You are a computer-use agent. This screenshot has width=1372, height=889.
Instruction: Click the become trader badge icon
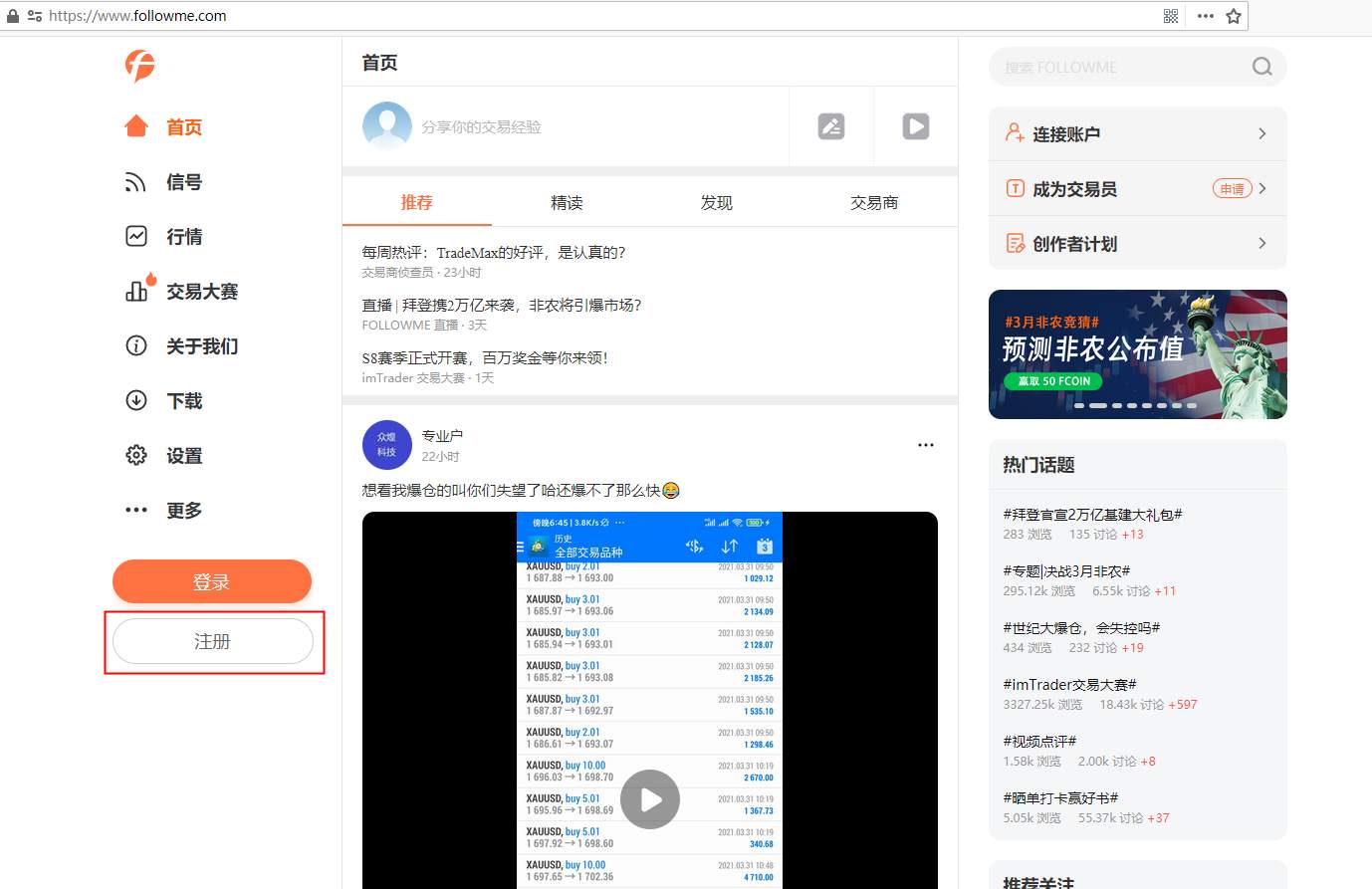point(1016,188)
